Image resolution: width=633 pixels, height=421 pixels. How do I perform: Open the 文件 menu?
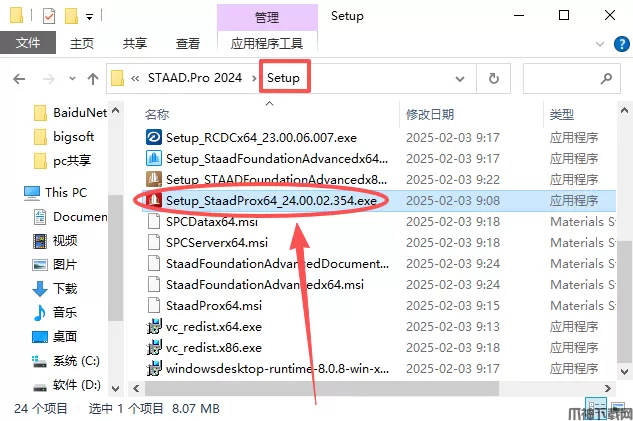coord(28,43)
